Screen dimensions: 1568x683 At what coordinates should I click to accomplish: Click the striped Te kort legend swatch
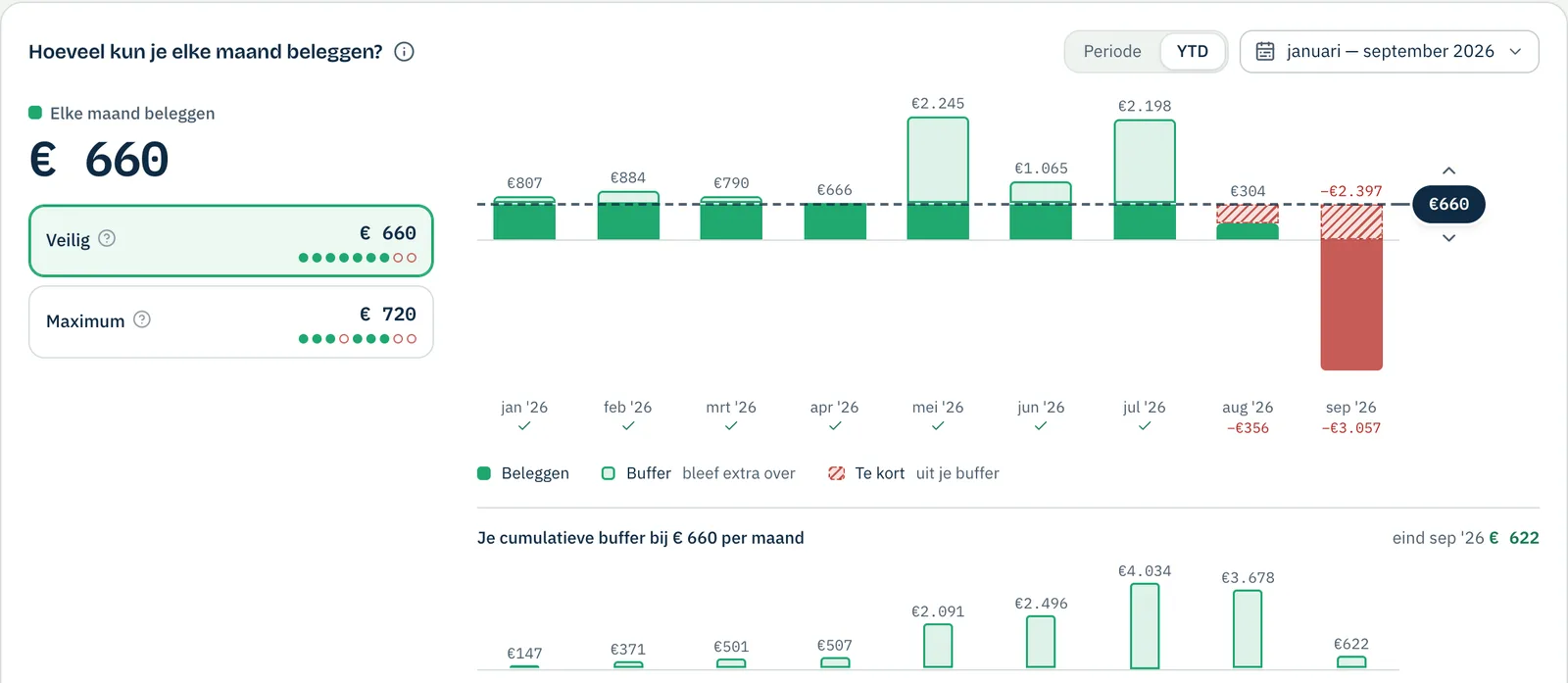[x=836, y=473]
